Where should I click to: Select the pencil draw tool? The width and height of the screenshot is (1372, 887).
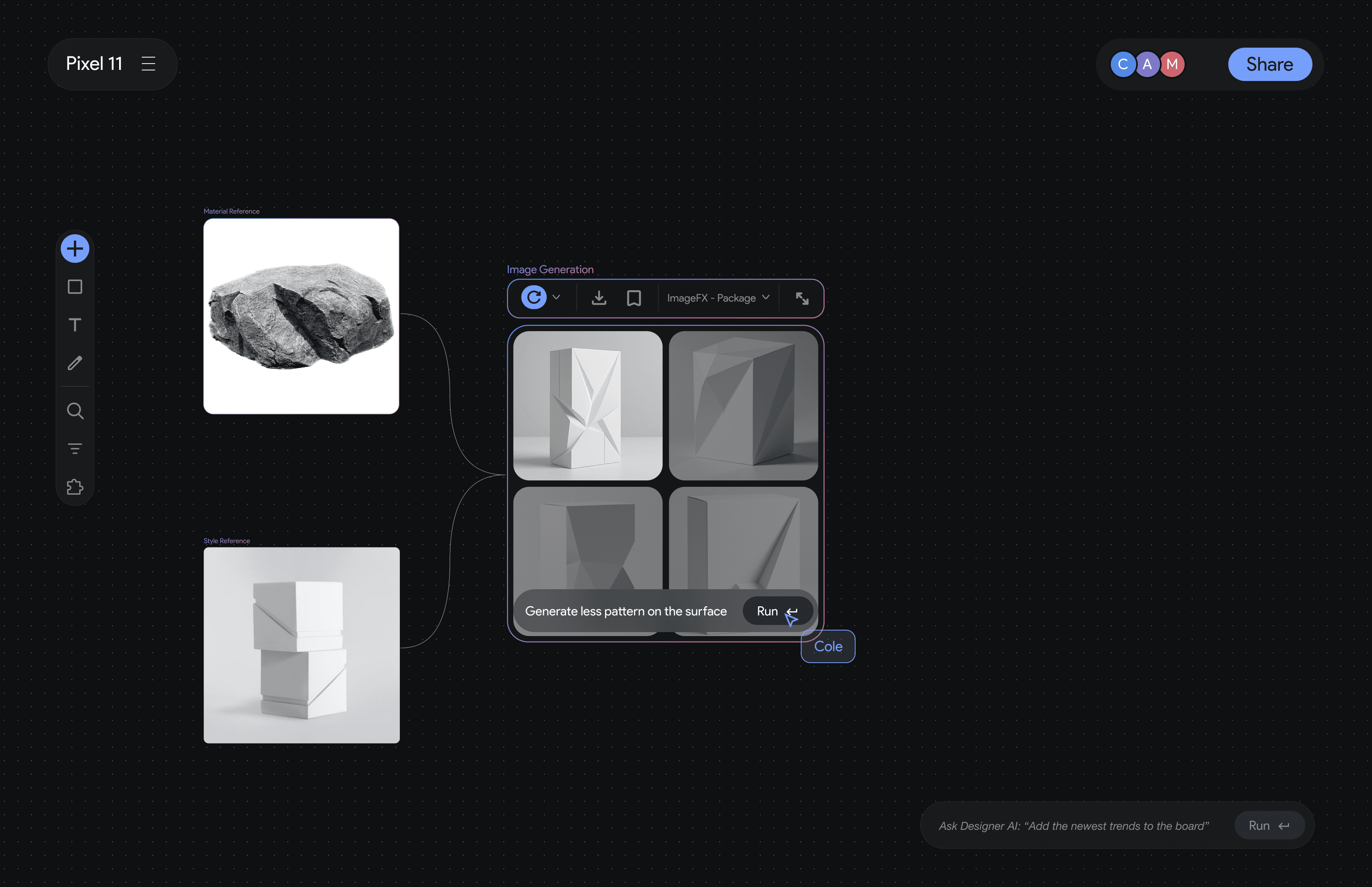click(x=75, y=363)
